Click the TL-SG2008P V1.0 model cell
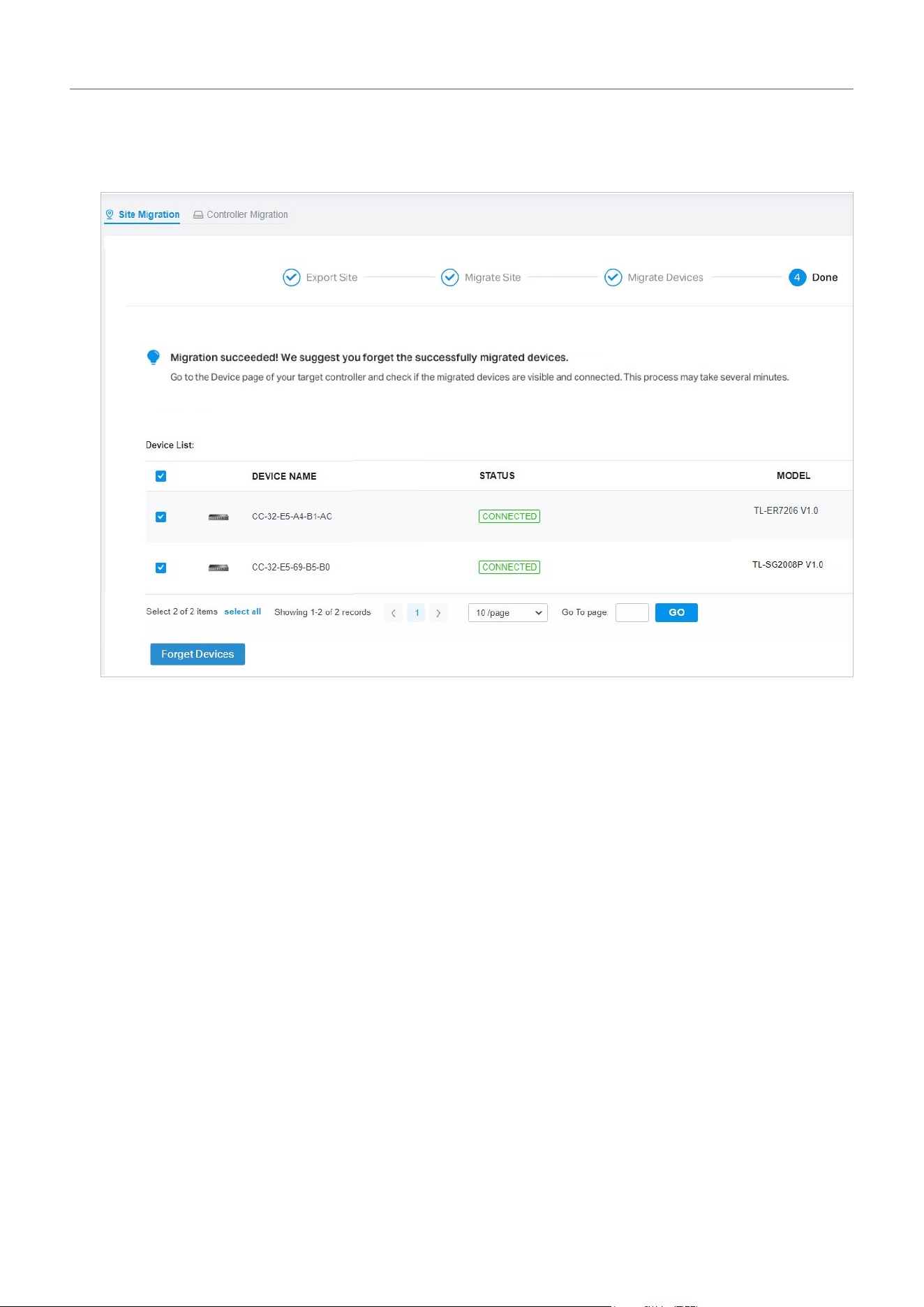924x1307 pixels. pyautogui.click(x=788, y=565)
